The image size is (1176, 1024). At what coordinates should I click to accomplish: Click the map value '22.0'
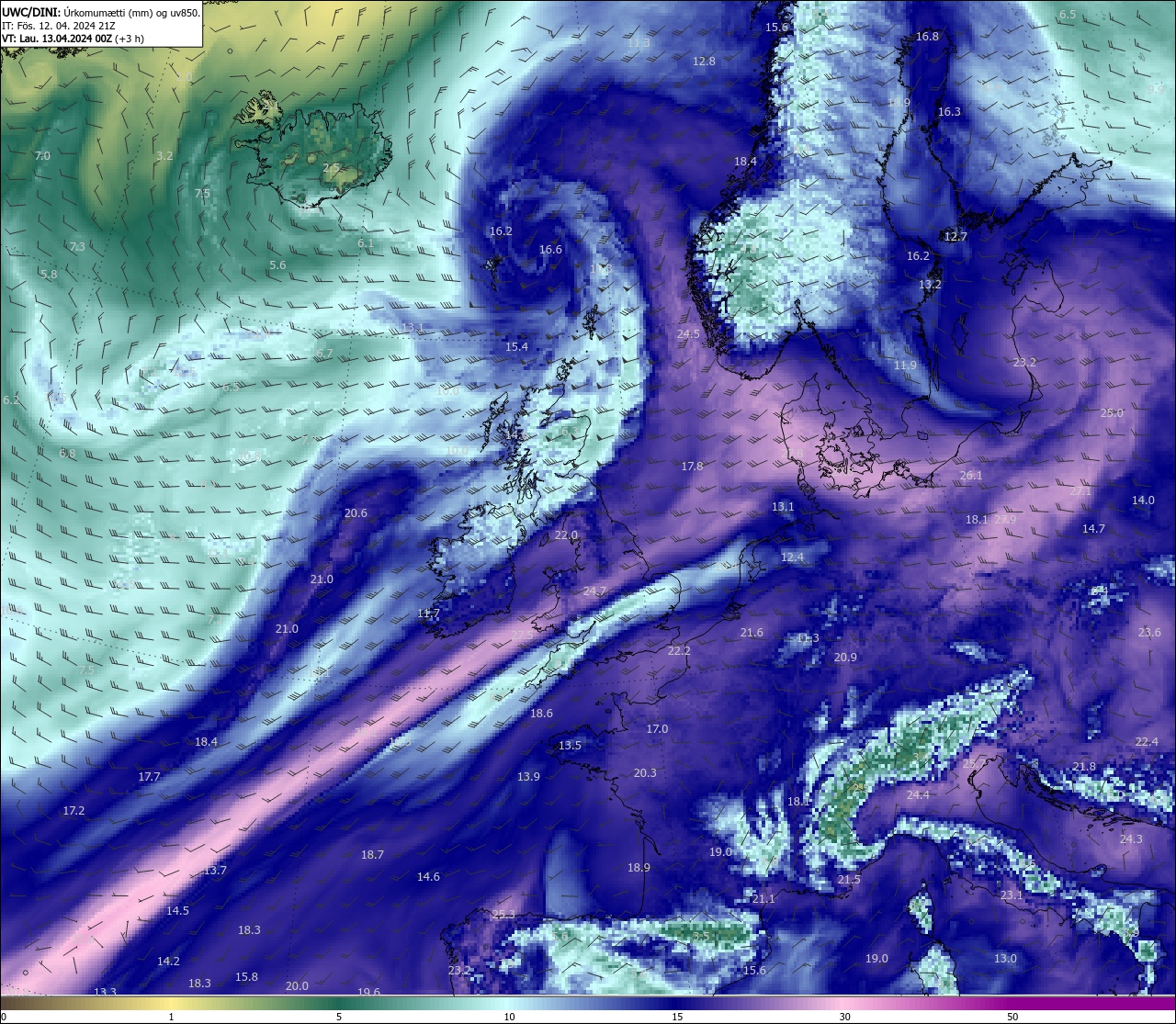566,535
